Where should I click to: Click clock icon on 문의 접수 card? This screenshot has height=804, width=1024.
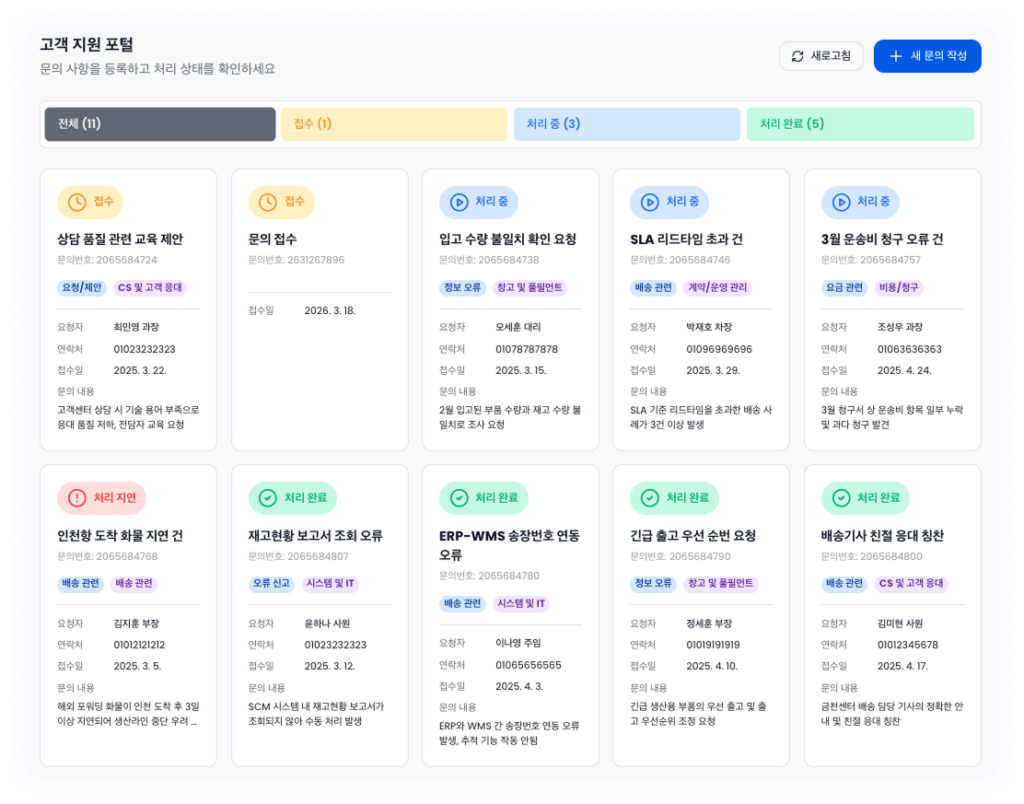tap(268, 202)
